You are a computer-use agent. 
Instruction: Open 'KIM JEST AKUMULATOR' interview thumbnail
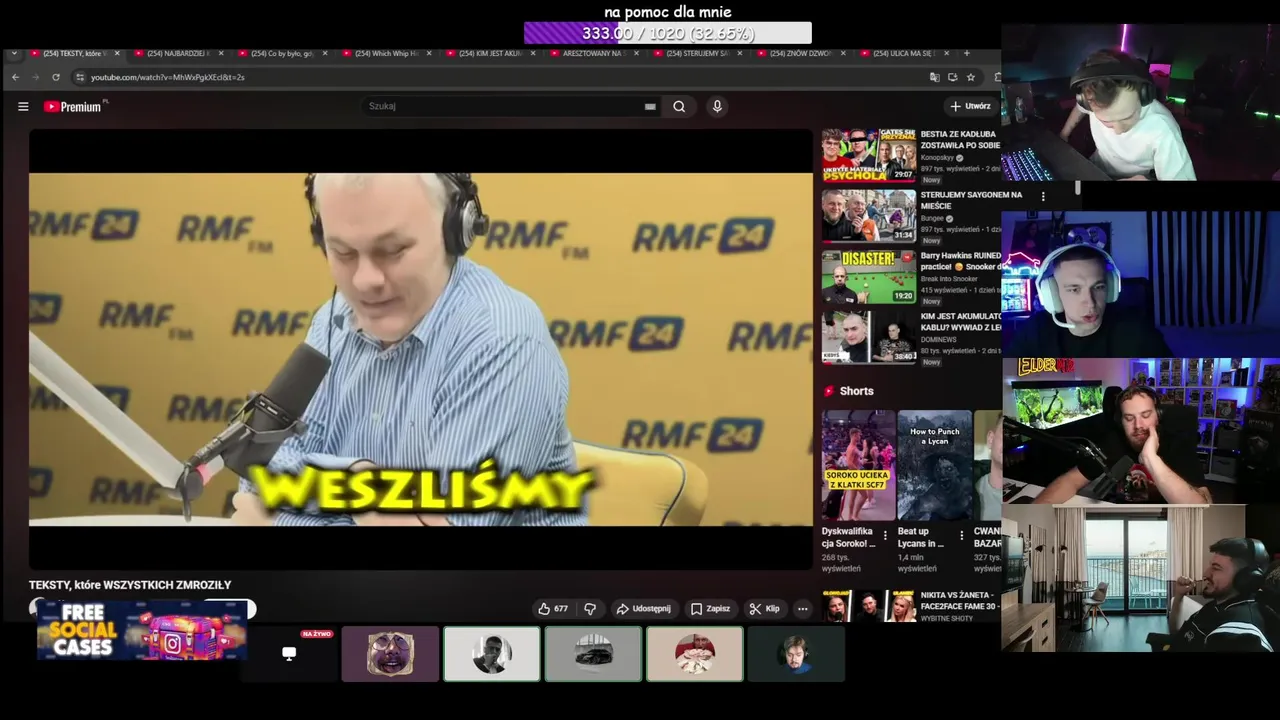(868, 337)
